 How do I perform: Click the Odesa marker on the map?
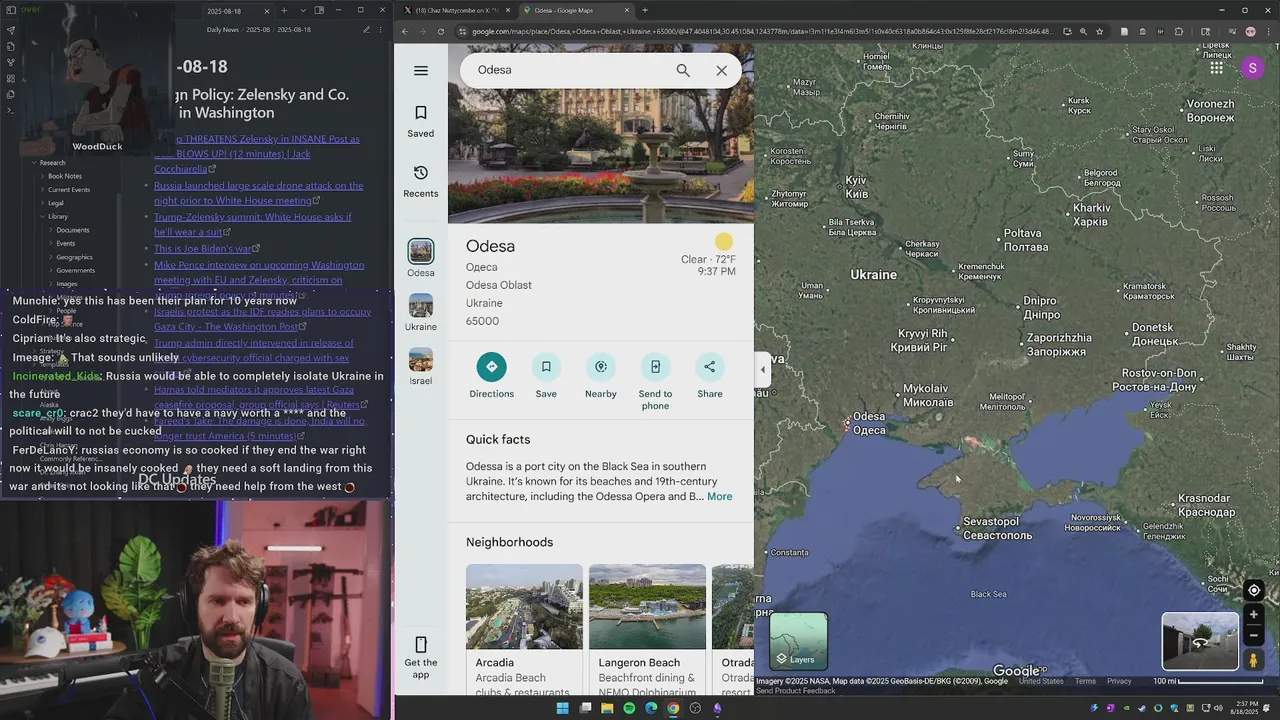(x=848, y=425)
